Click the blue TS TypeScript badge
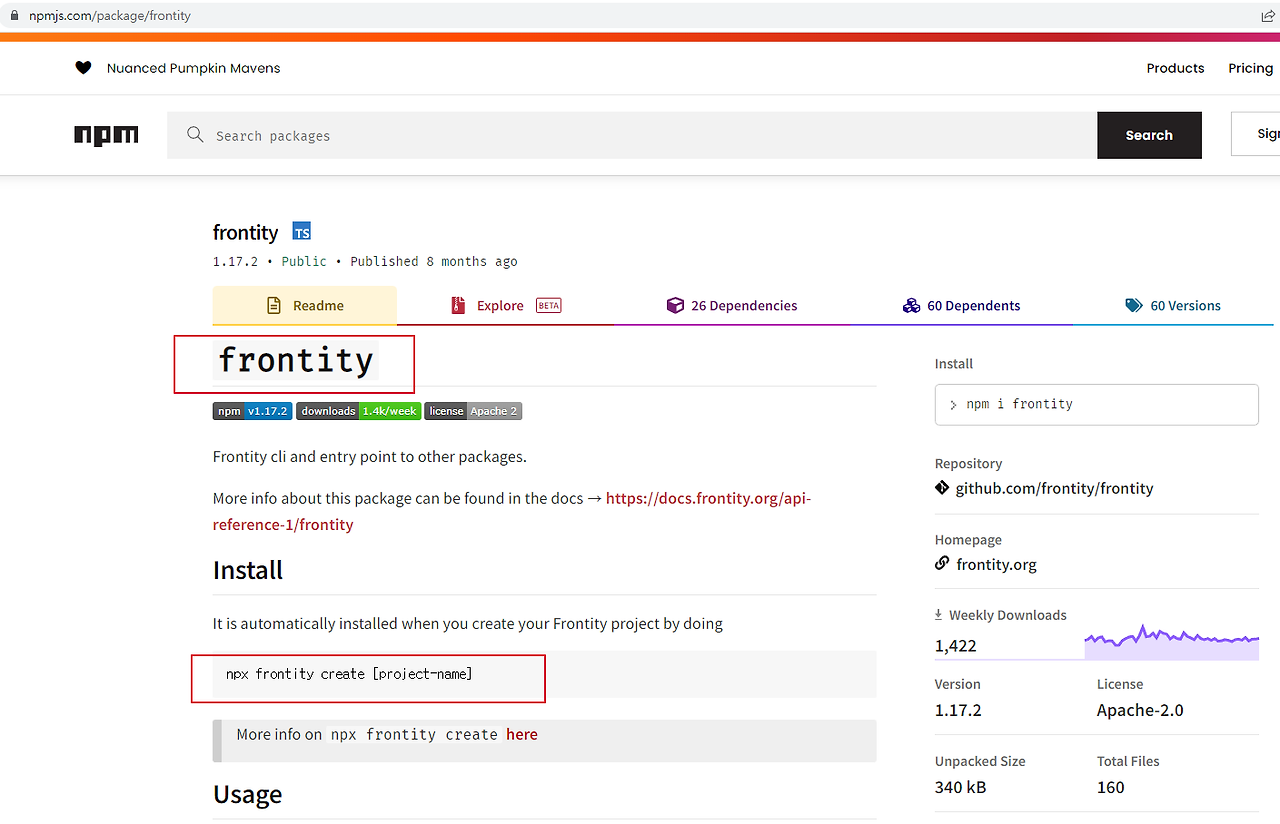1280x824 pixels. (x=302, y=232)
